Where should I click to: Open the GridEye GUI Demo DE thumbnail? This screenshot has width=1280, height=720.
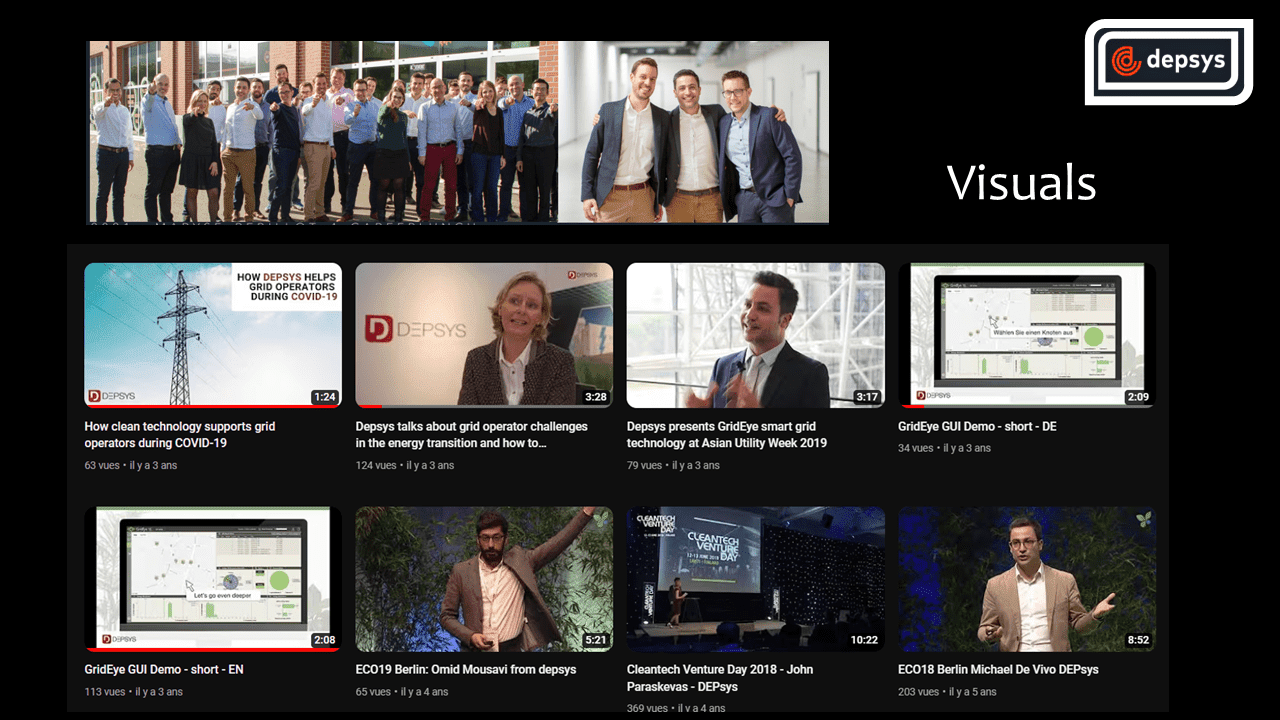tap(1026, 335)
